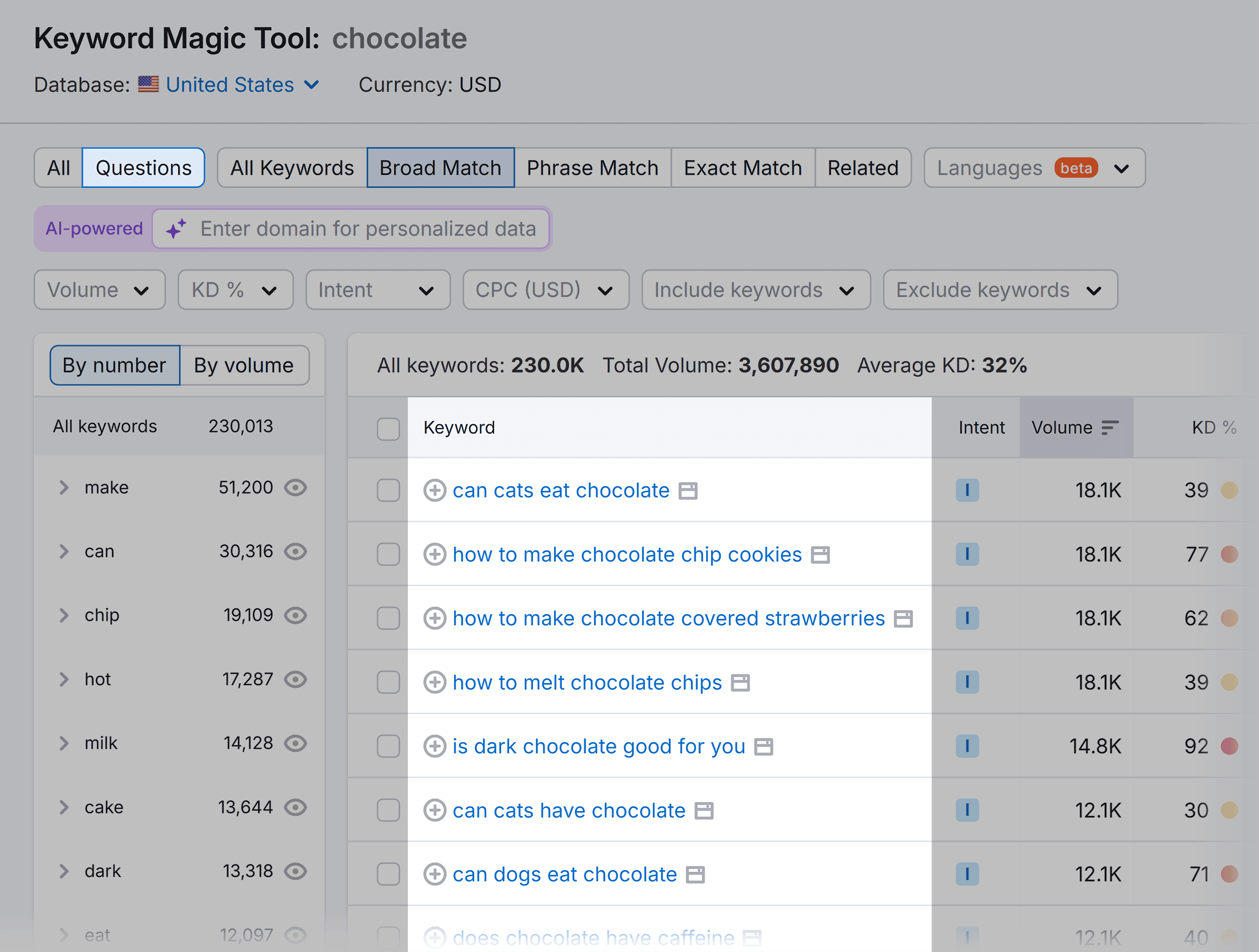Screen dimensions: 1259x952
Task: Click intent badge for 'how to melt chocolate chips'
Action: (967, 682)
